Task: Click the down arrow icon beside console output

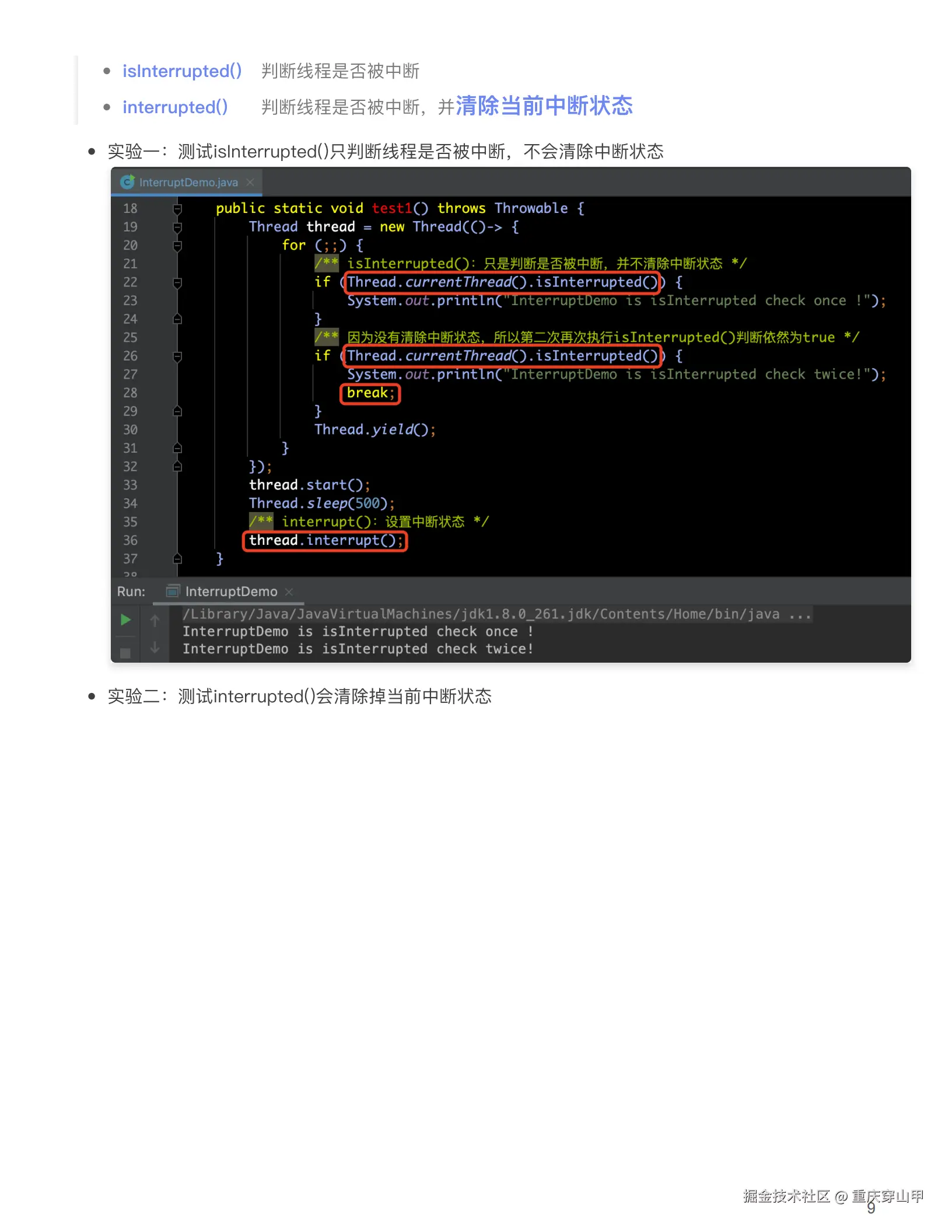Action: click(155, 647)
